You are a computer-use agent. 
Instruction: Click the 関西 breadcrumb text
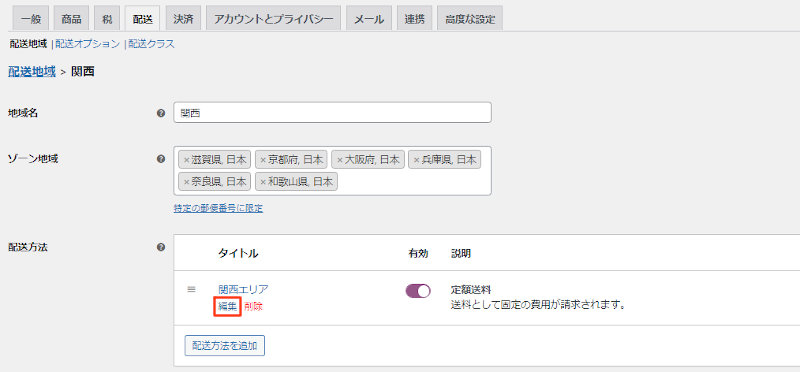83,71
